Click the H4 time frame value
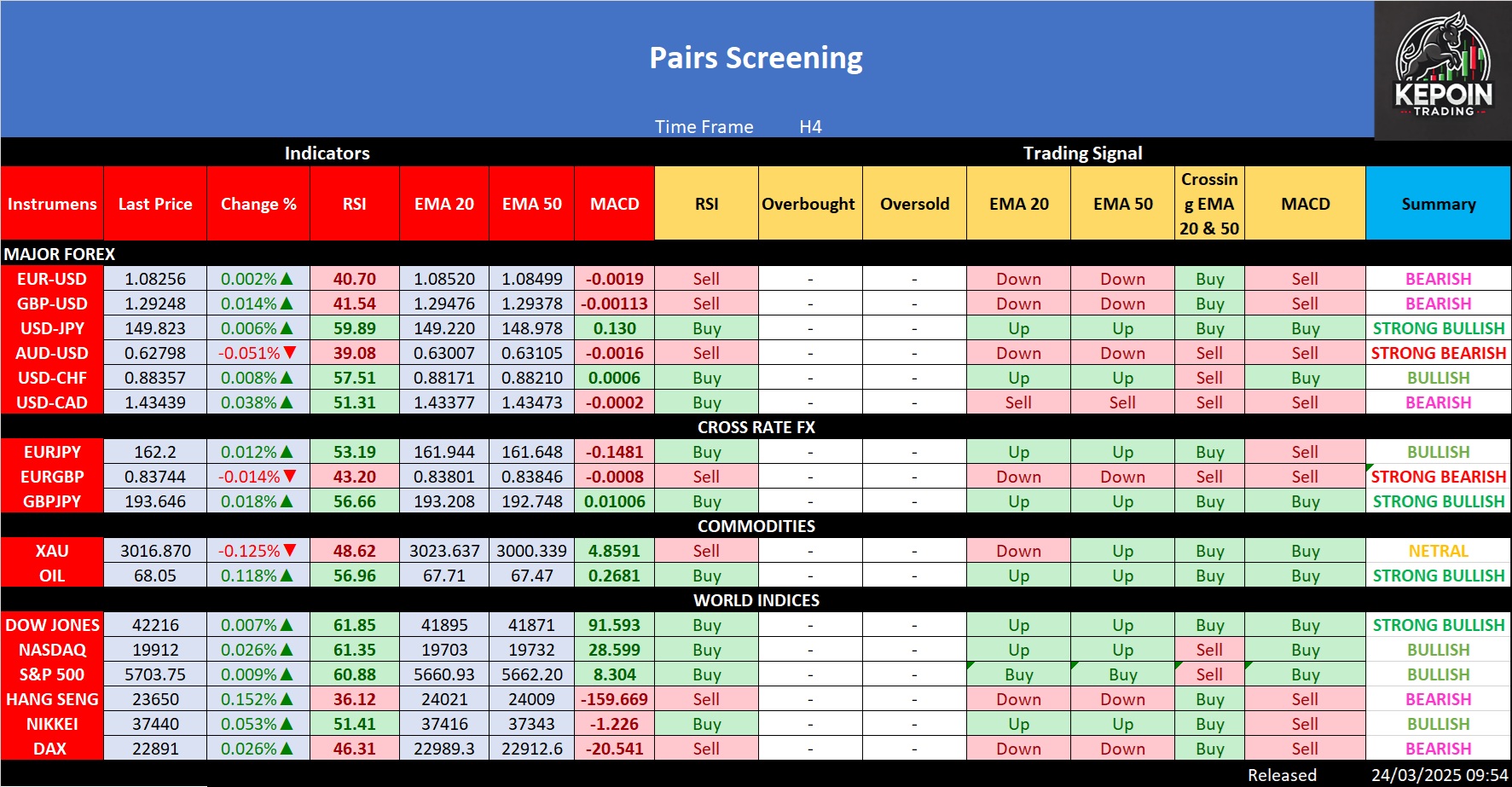 [x=810, y=127]
